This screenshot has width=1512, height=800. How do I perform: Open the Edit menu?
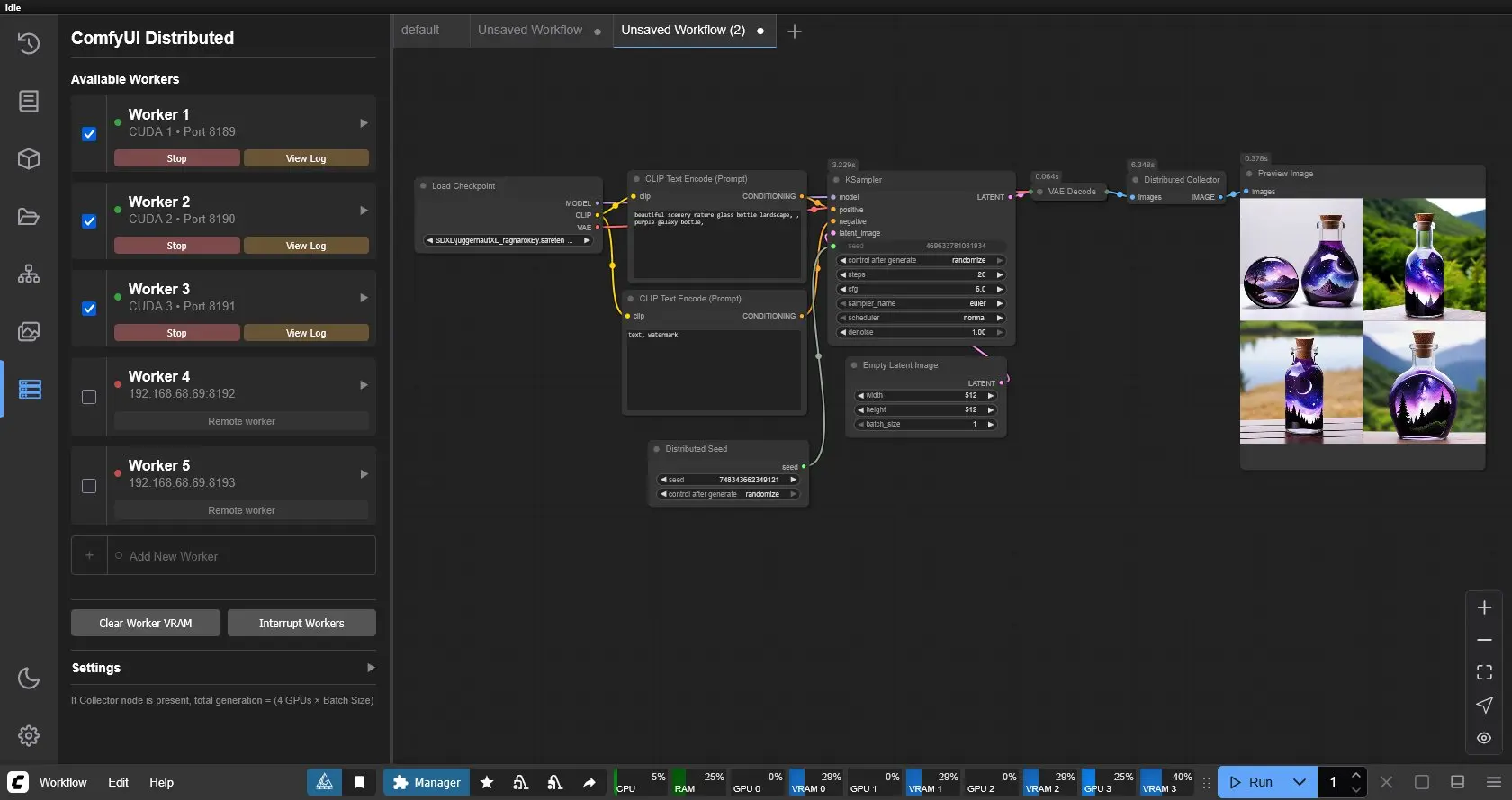coord(118,782)
